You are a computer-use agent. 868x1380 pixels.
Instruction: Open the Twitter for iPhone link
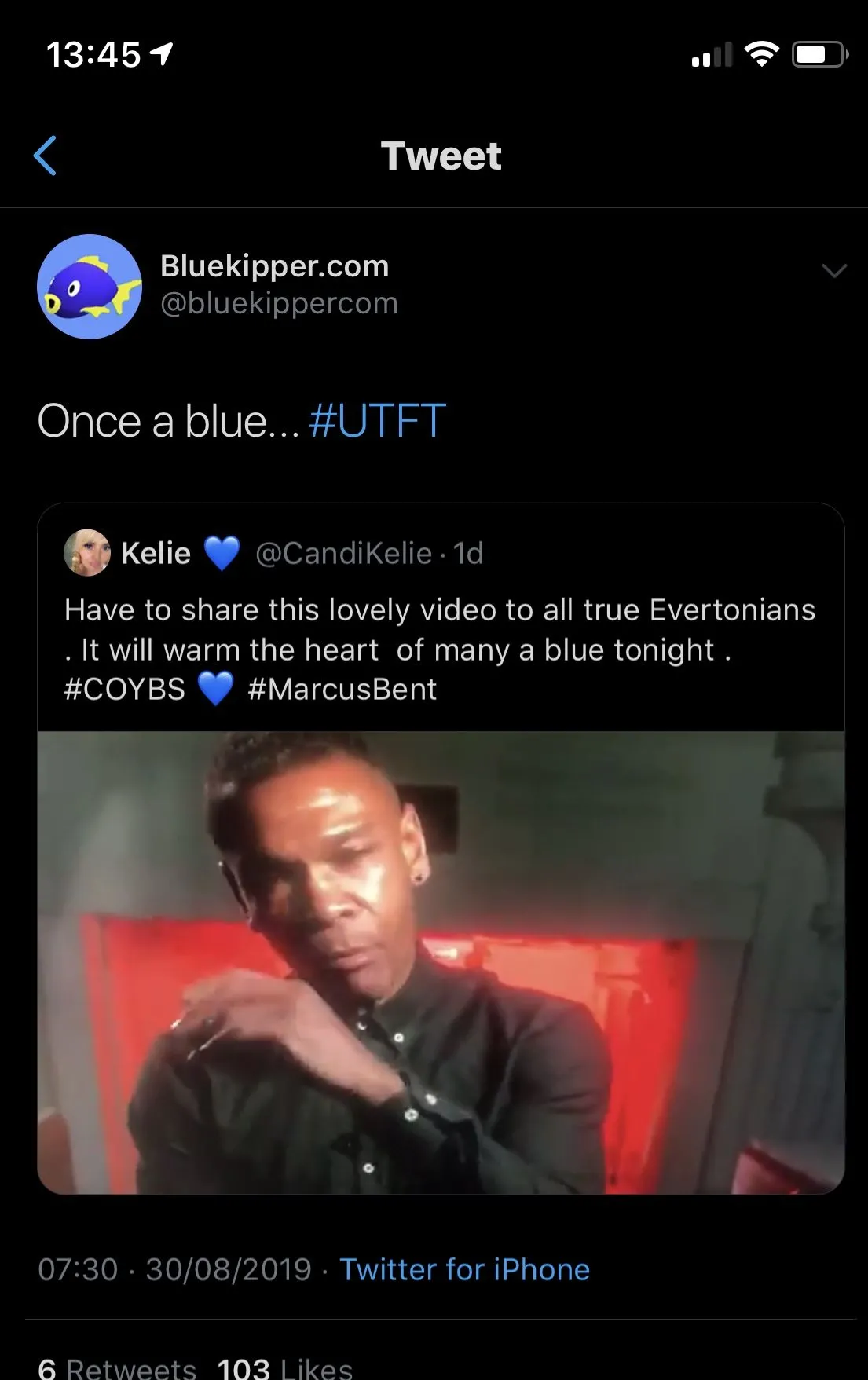[x=464, y=1269]
